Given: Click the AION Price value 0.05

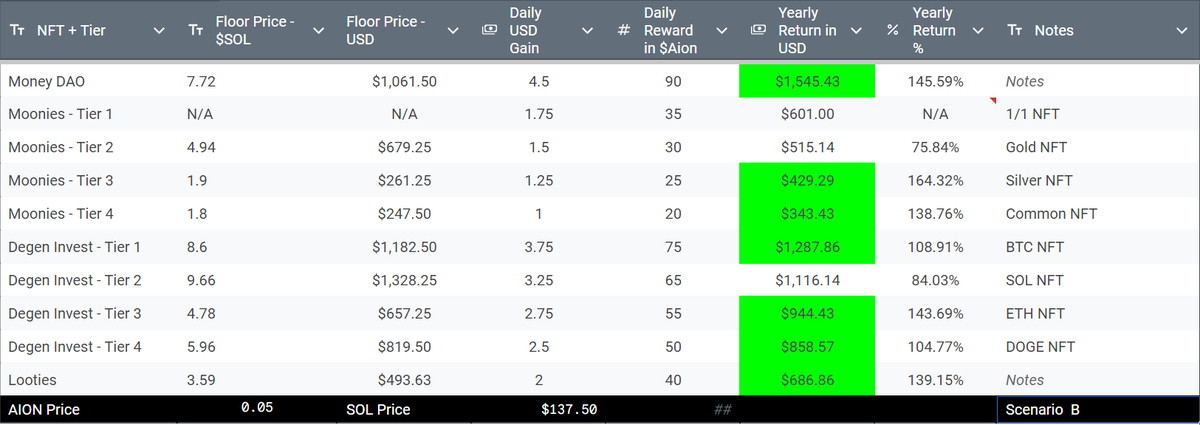Looking at the screenshot, I should 257,409.
